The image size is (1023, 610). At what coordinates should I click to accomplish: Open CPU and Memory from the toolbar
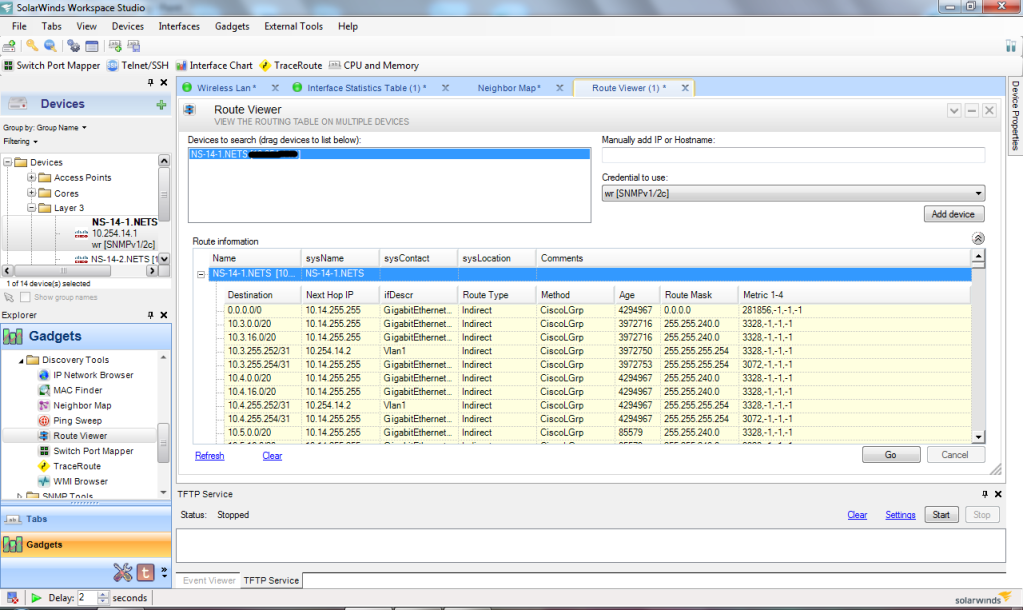click(374, 65)
